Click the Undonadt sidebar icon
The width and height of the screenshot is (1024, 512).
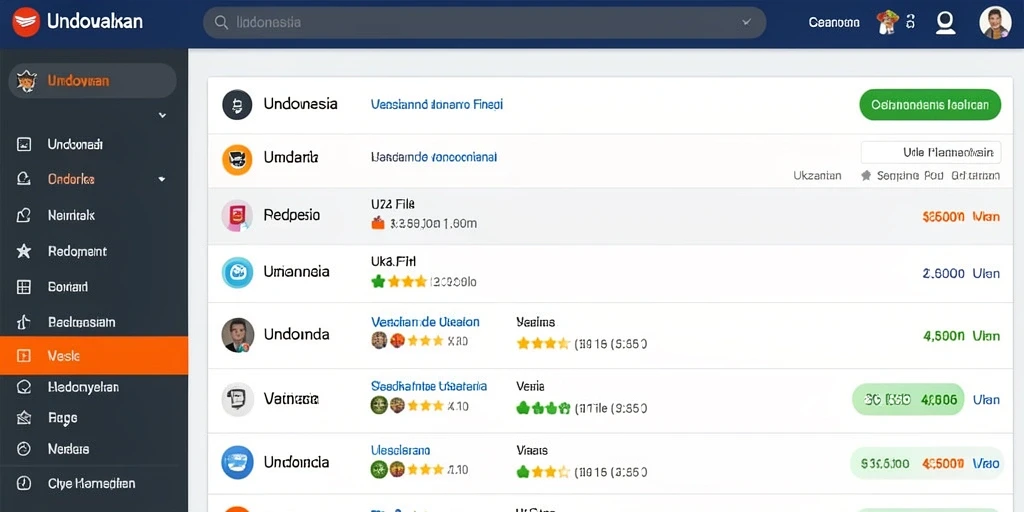[x=24, y=144]
